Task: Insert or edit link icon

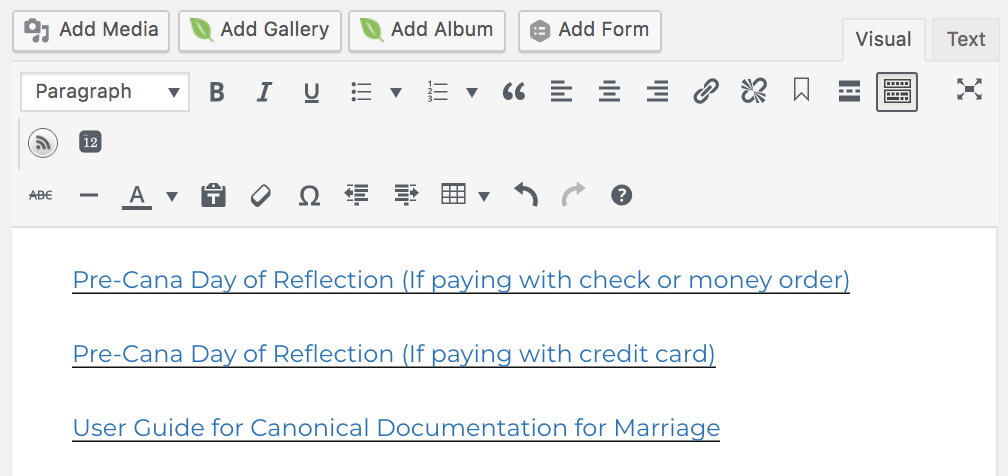Action: point(706,92)
